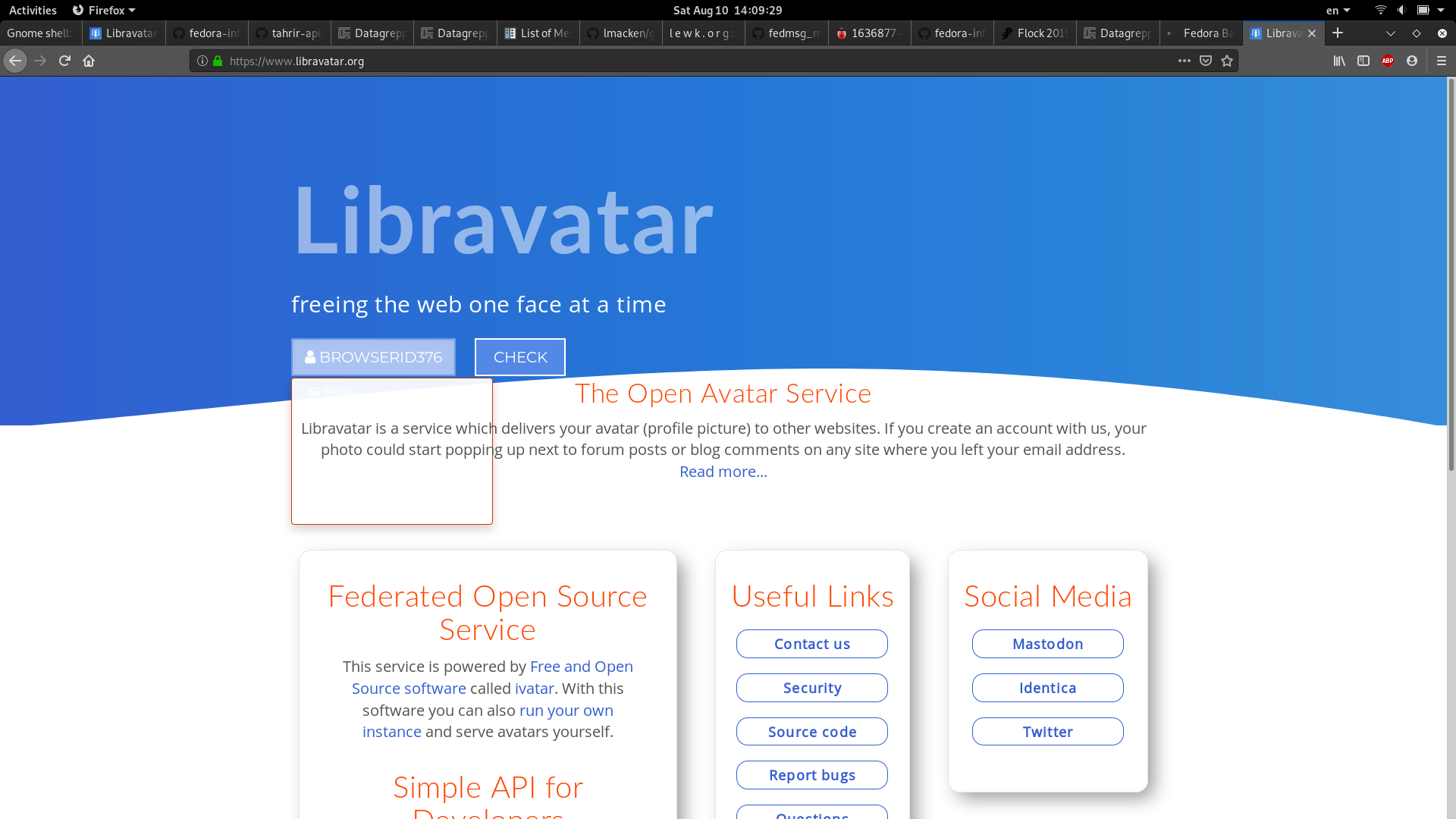Save page to Pocket icon
The height and width of the screenshot is (819, 1456).
[x=1206, y=61]
